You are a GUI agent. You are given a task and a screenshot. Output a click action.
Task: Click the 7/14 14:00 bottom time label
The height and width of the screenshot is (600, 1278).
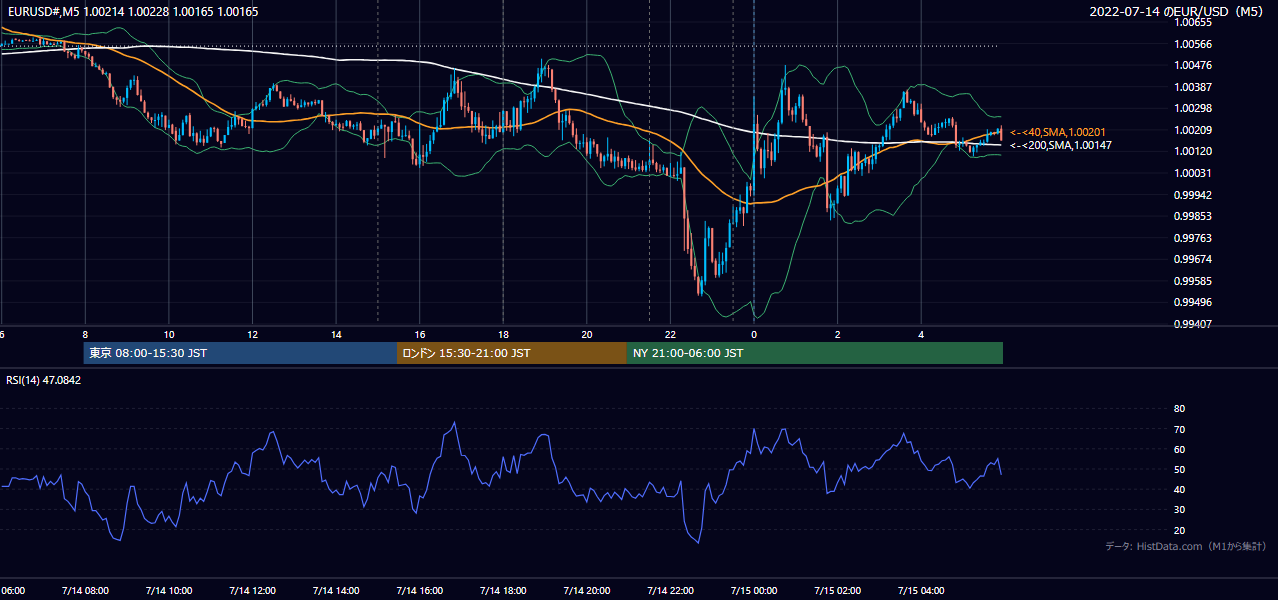click(335, 591)
